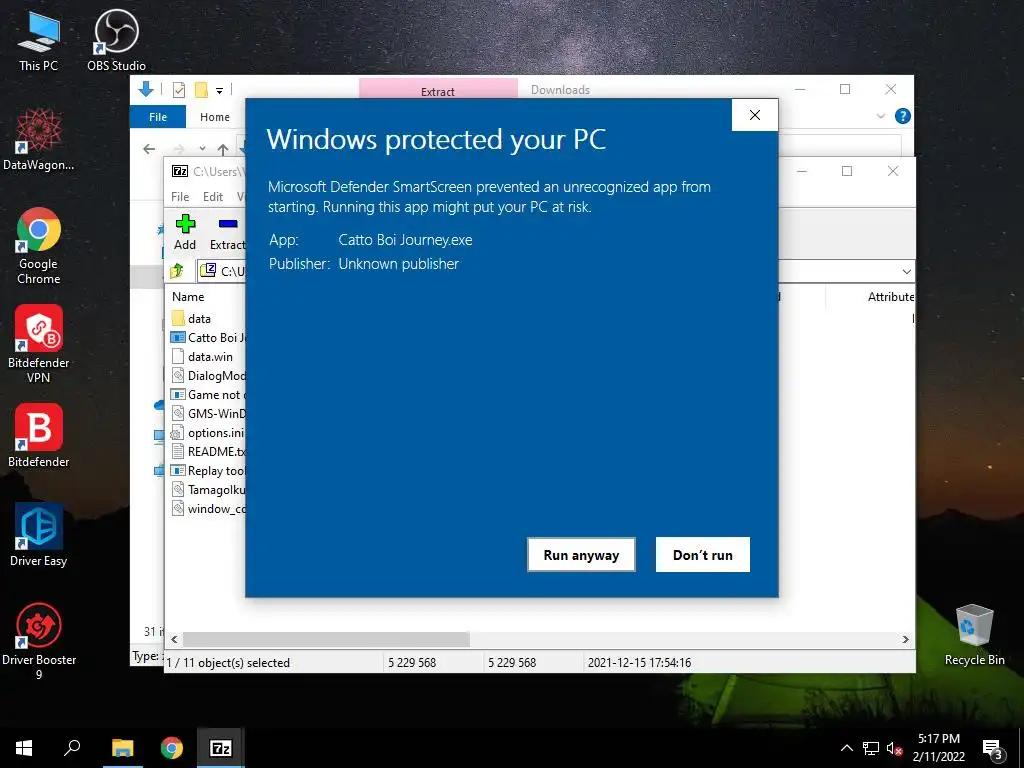Open Bitdefender desktop shortcut
The width and height of the screenshot is (1024, 768).
[x=39, y=436]
